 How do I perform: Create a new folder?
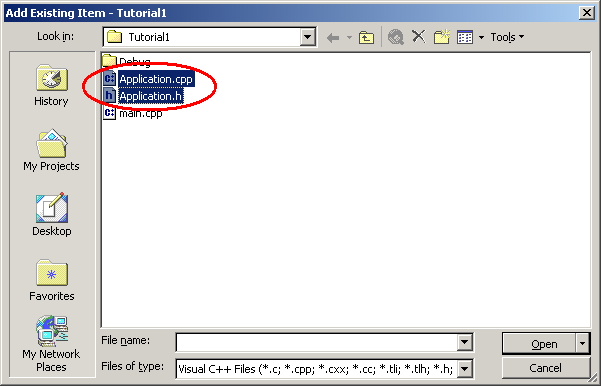[x=442, y=37]
